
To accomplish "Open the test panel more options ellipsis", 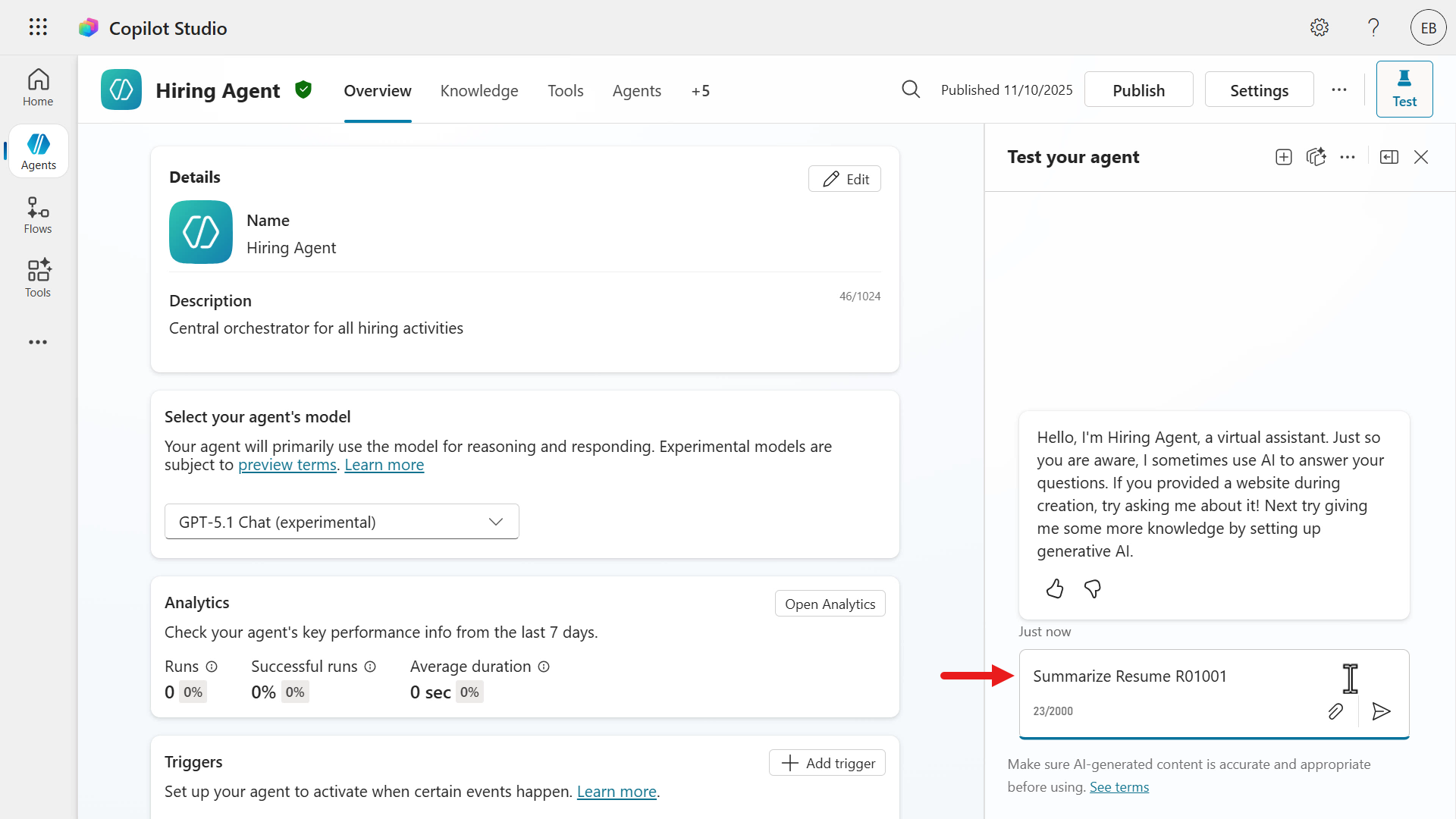I will tap(1348, 157).
